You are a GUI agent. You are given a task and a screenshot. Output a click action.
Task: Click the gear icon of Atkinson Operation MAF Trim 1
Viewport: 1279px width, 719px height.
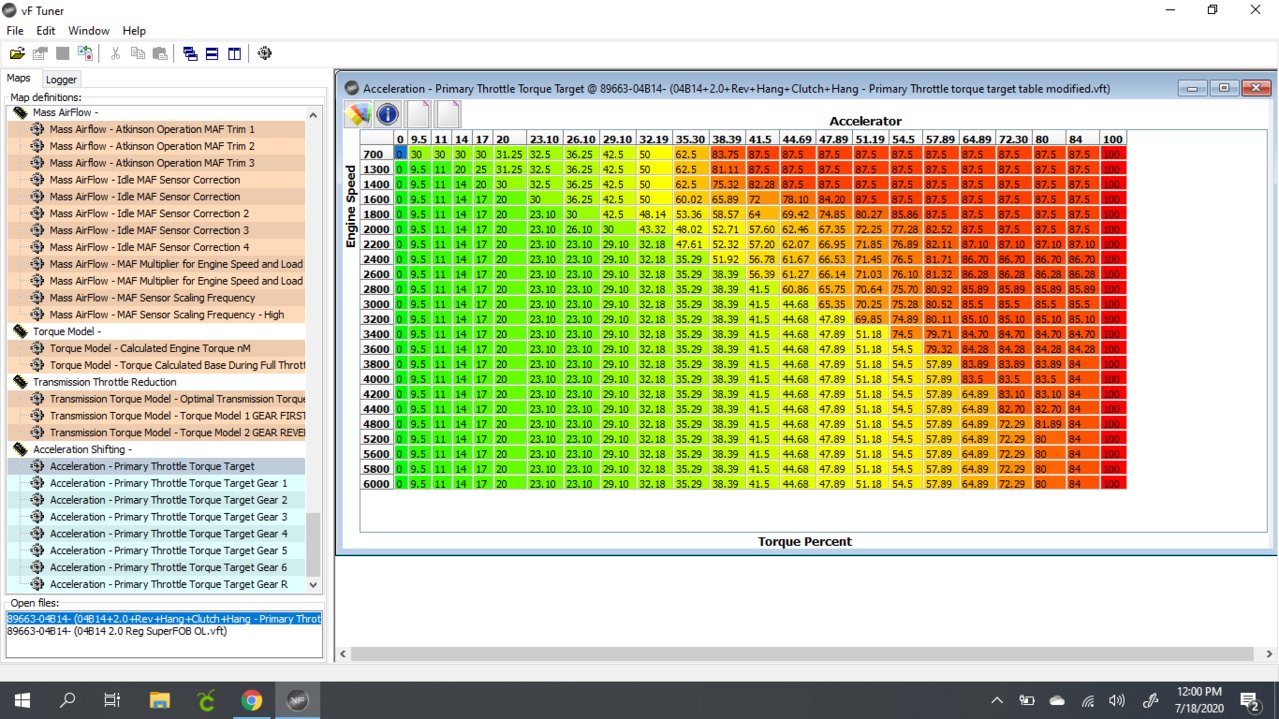coord(37,129)
